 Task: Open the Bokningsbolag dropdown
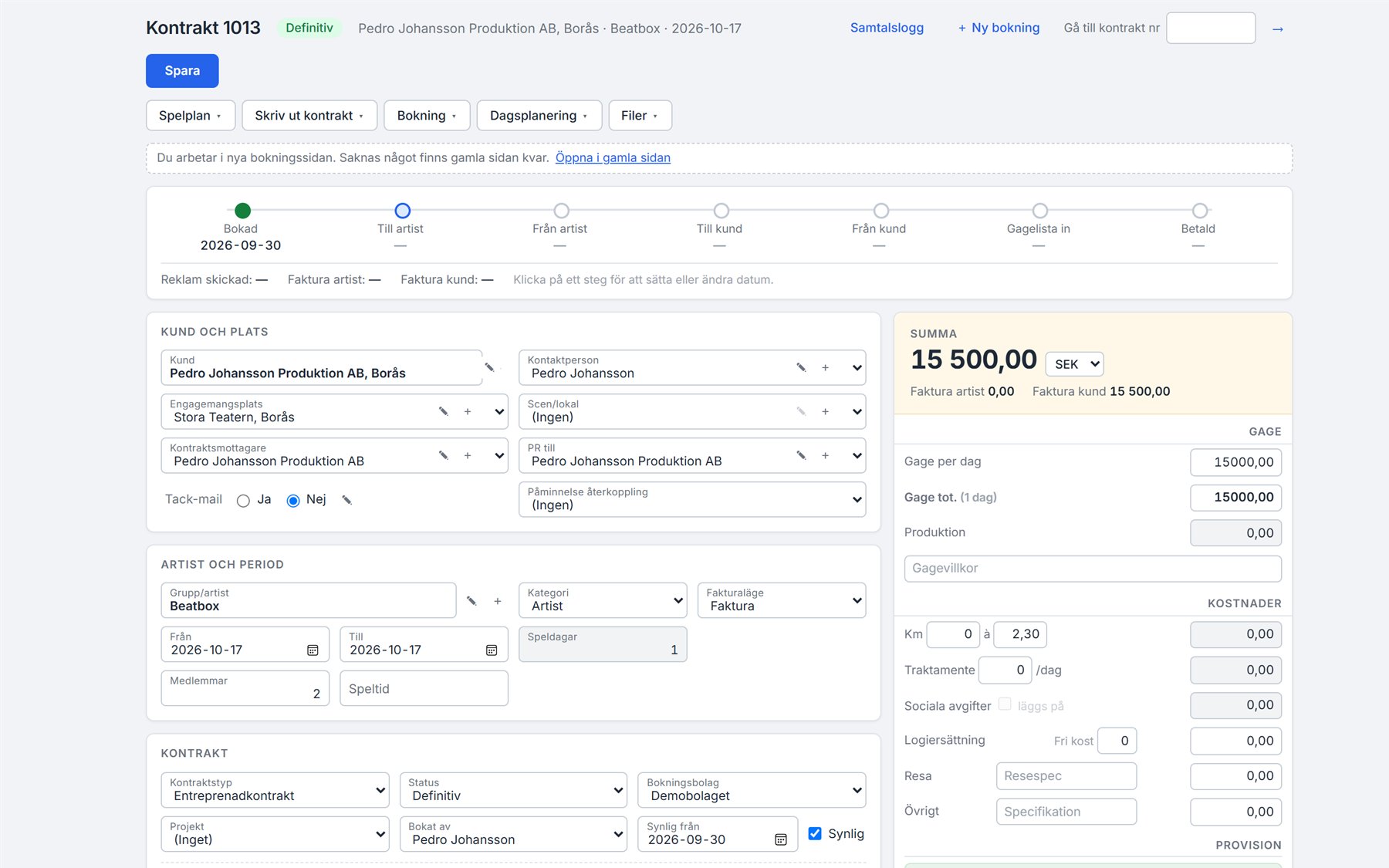[752, 790]
